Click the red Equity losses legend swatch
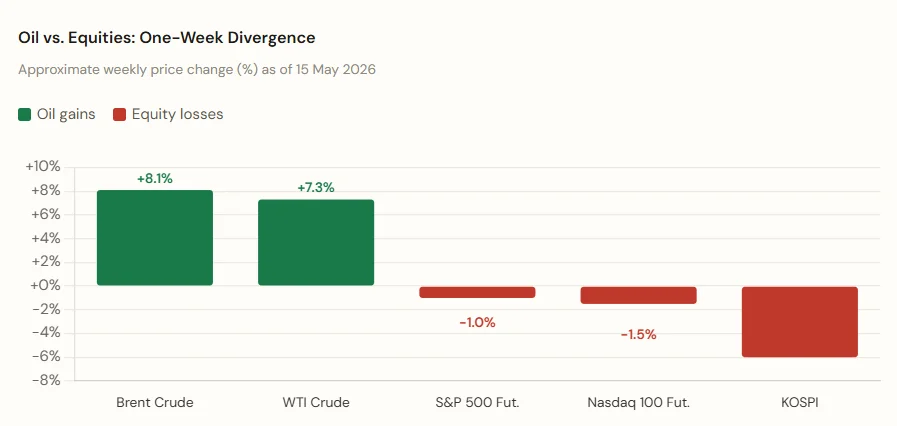This screenshot has height=426, width=897. pos(119,114)
